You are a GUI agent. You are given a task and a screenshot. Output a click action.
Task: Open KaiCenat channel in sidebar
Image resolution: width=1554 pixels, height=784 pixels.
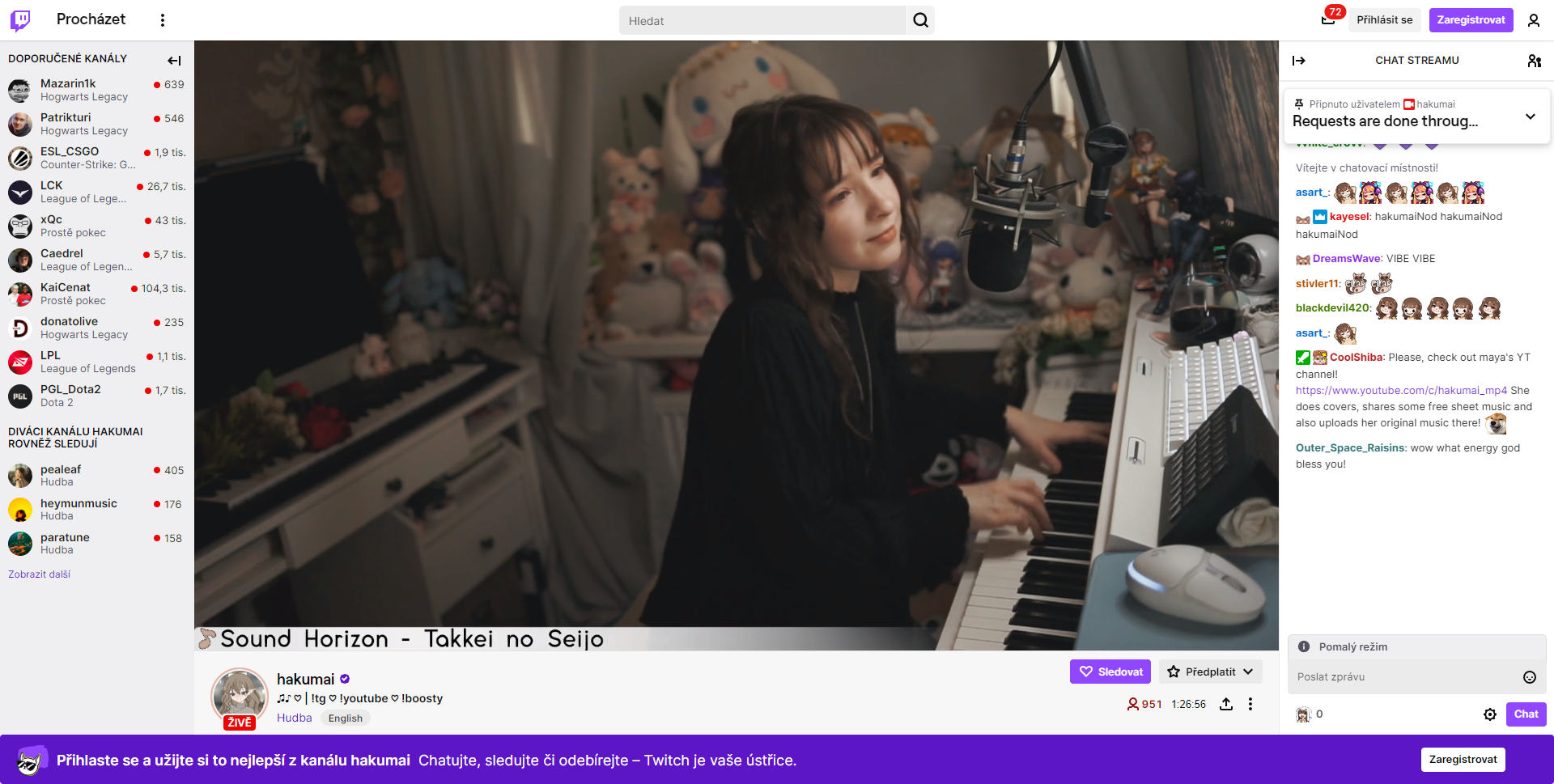pyautogui.click(x=97, y=294)
